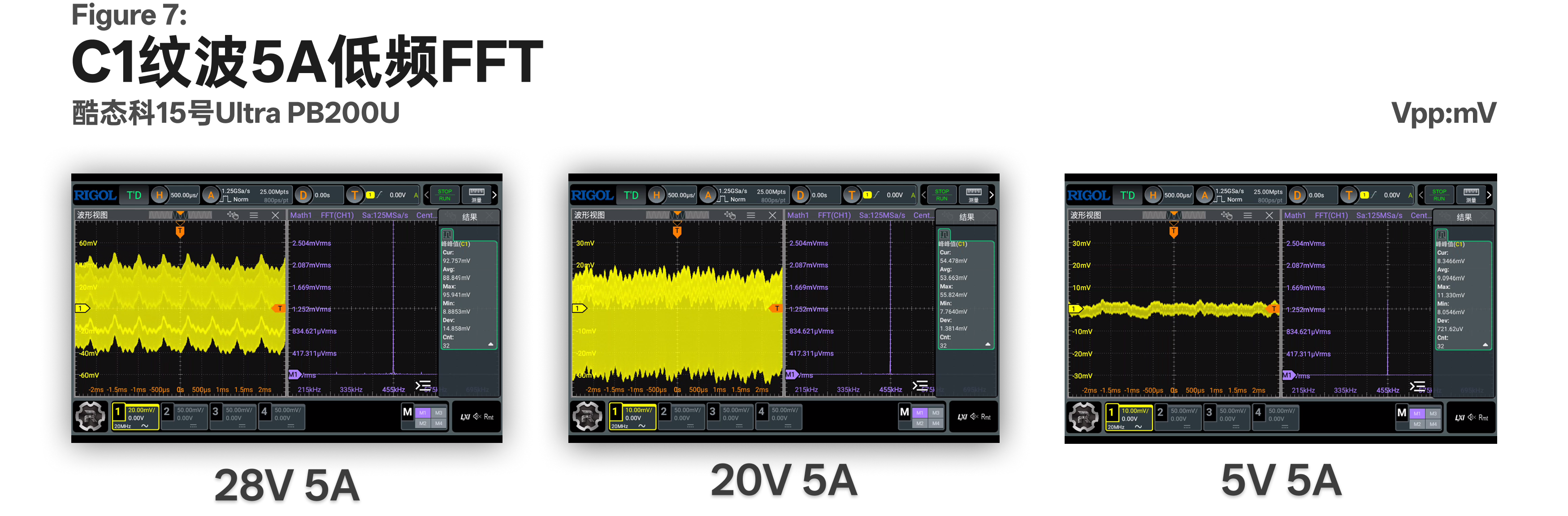Select channel 1 10.00mV/ box on 5V 5A scope
The image size is (1568, 516).
(x=1129, y=417)
